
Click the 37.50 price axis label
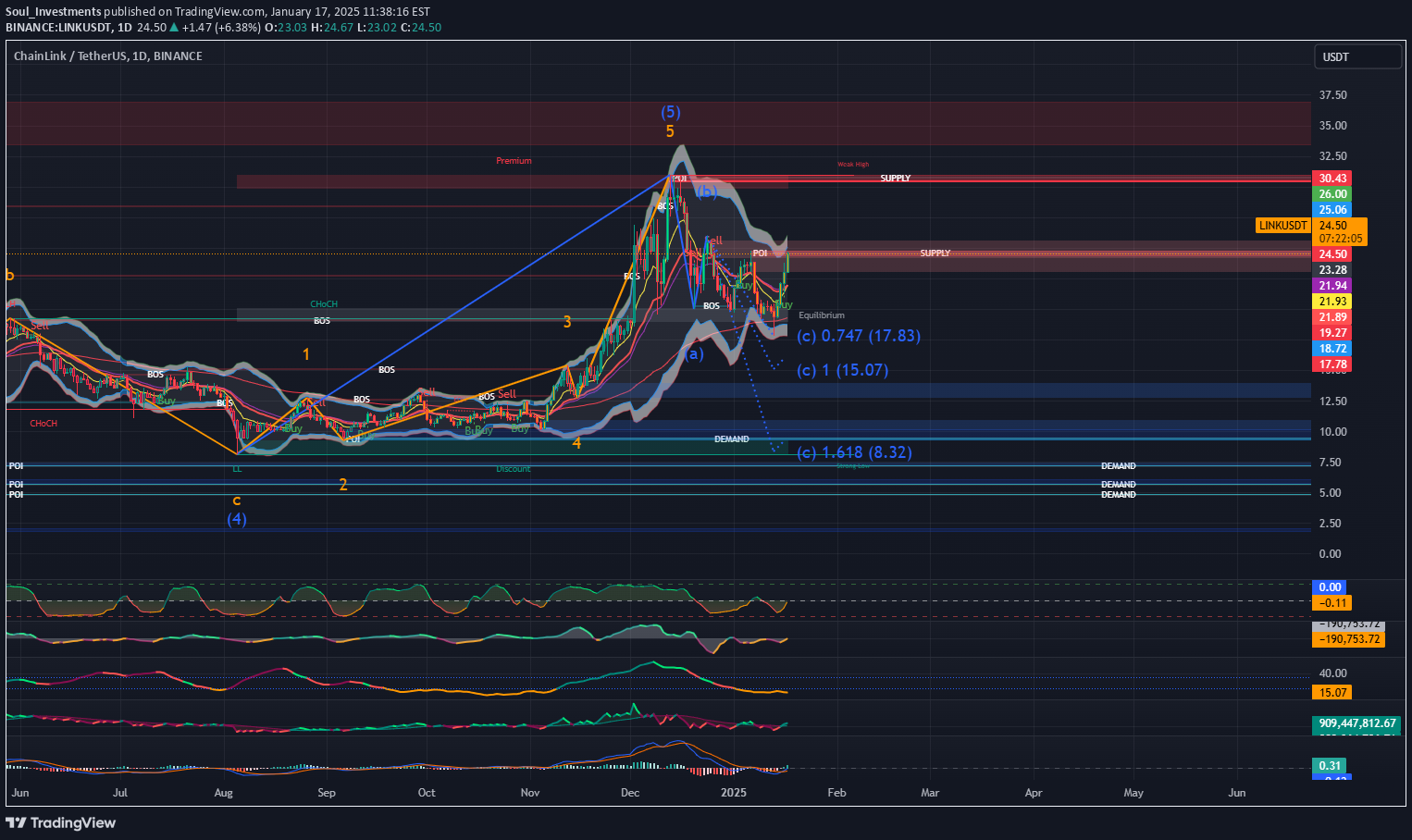click(1332, 95)
